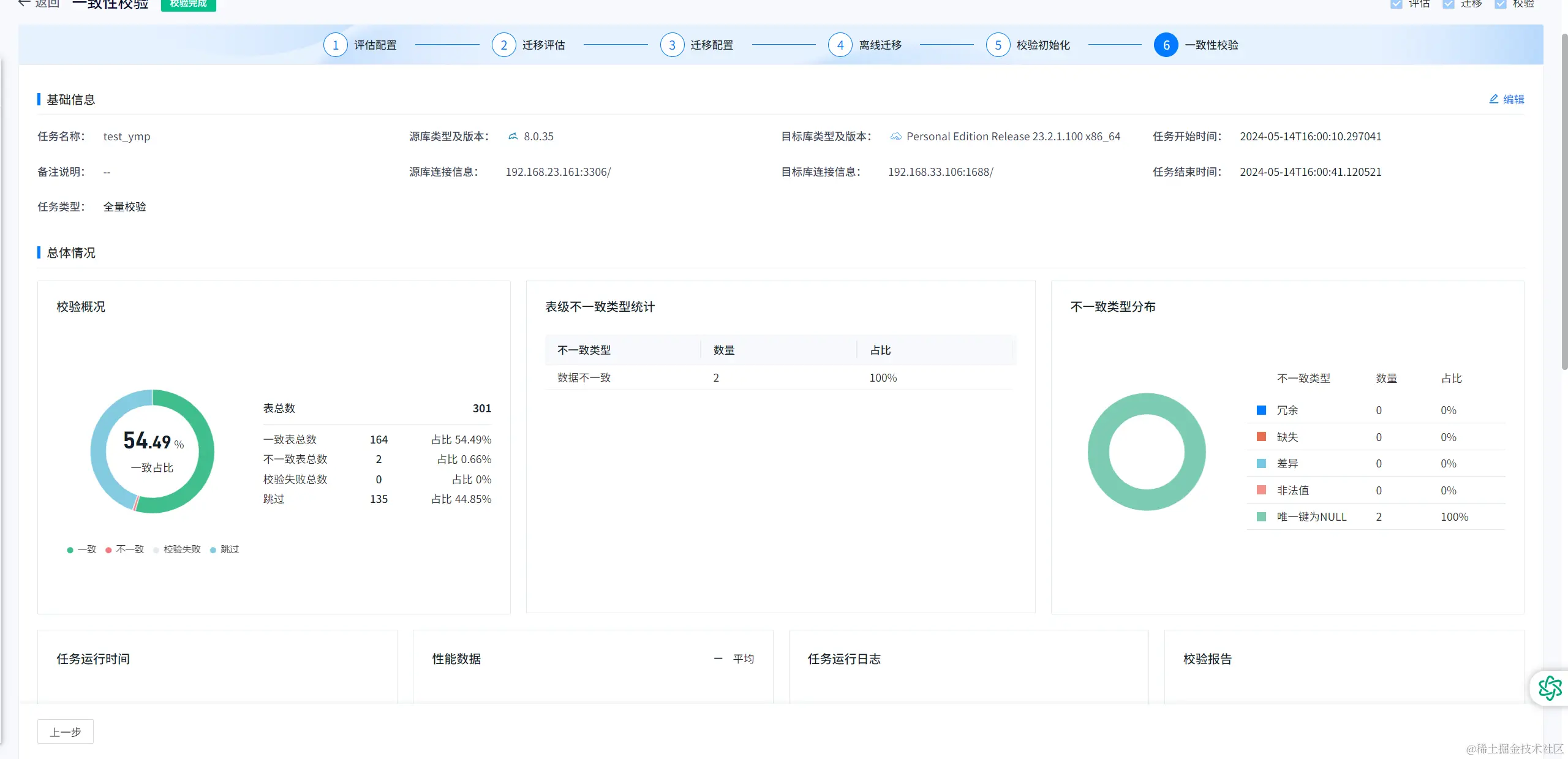Open the floating assistant icon at right edge
Viewport: 1568px width, 759px height.
pos(1550,688)
